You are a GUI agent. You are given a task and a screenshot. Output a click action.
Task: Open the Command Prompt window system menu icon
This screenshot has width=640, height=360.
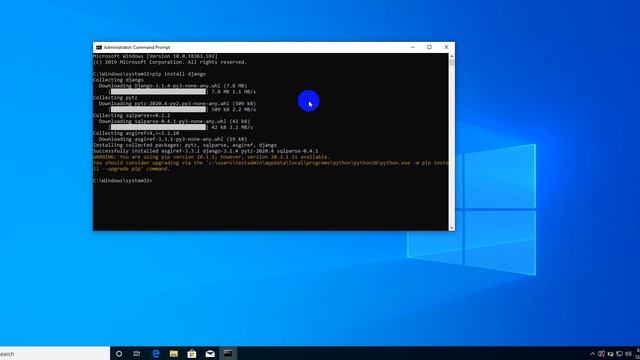pos(99,47)
